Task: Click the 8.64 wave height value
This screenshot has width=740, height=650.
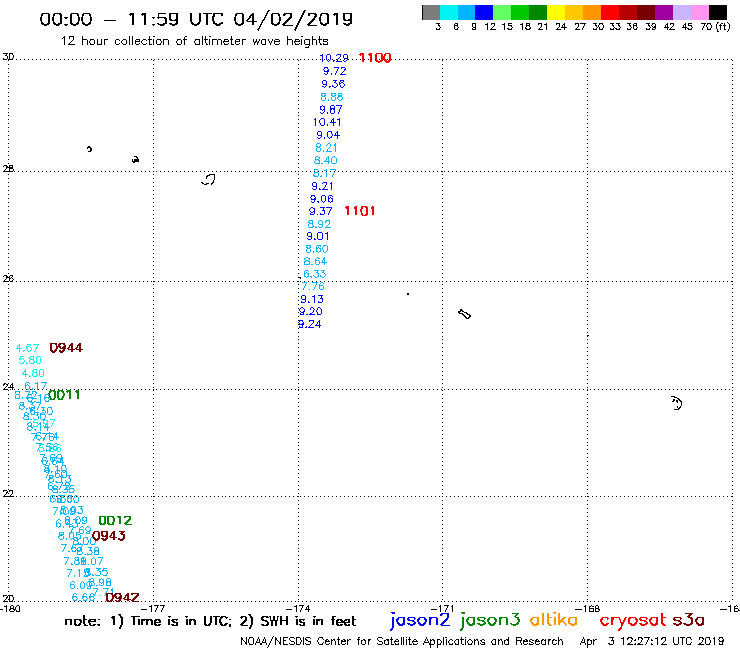Action: point(315,261)
